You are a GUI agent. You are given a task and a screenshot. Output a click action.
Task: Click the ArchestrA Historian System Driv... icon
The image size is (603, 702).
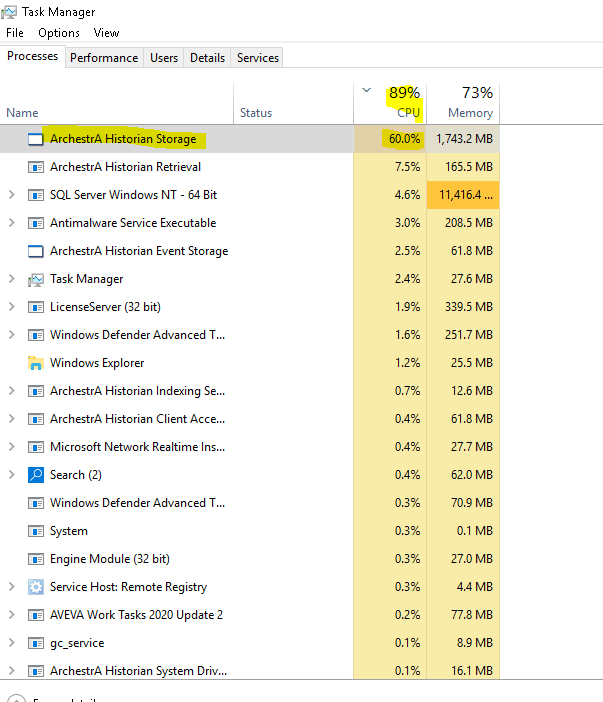[x=35, y=671]
